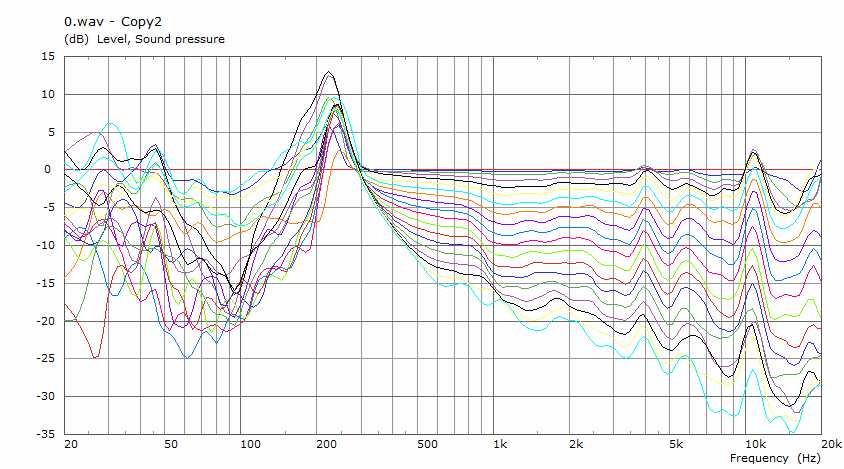Screen dimensions: 844x469
Task: Click the 500 Hz x-axis label
Action: (427, 444)
